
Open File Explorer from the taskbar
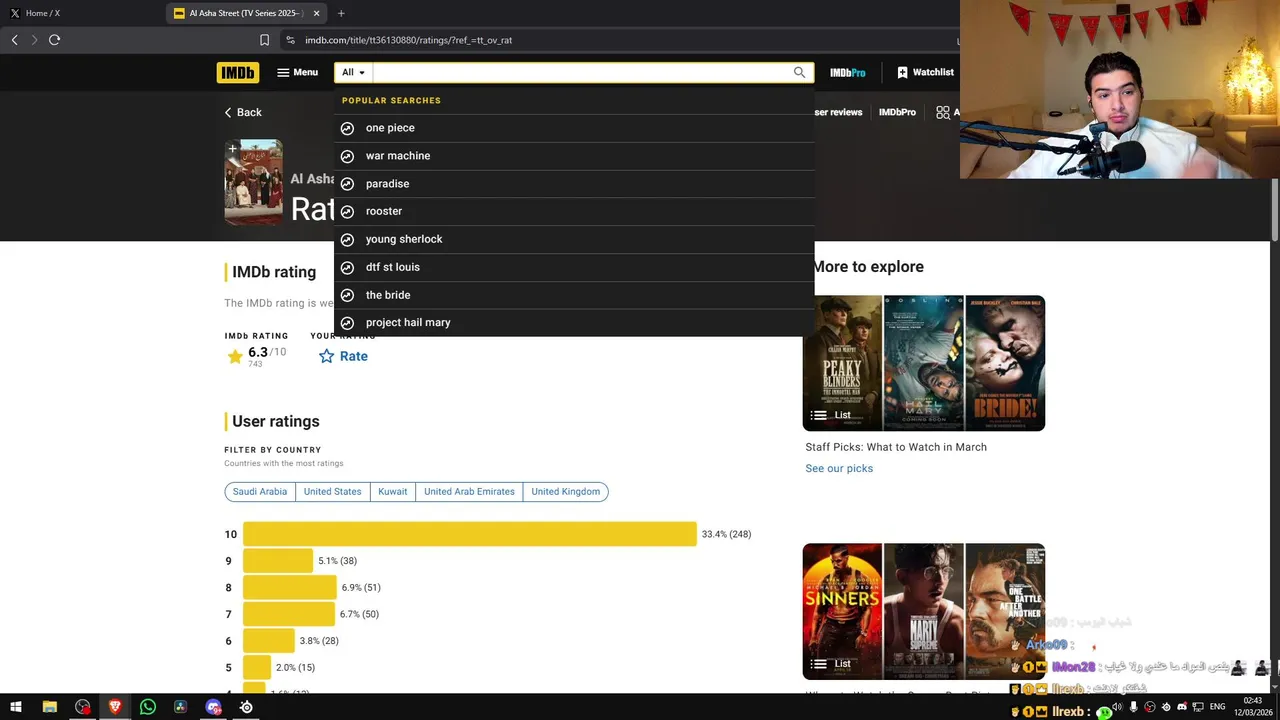coord(49,707)
